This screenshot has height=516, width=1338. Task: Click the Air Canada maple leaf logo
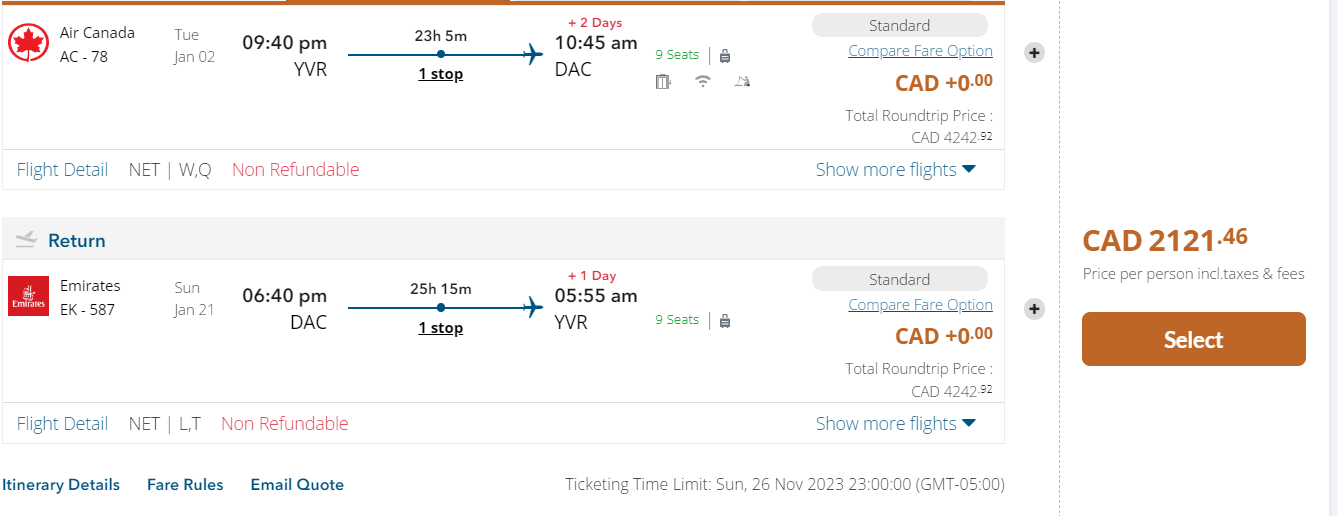click(x=29, y=43)
